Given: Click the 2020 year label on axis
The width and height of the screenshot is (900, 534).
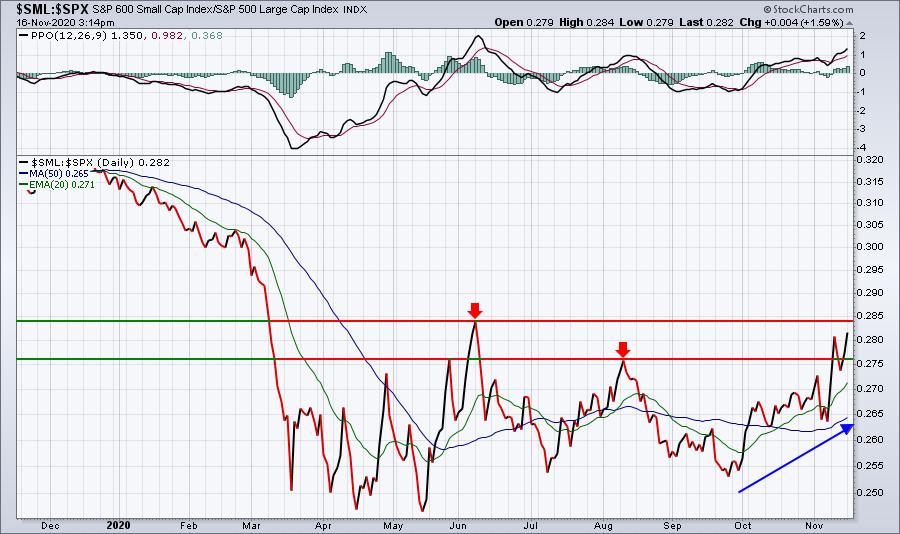Looking at the screenshot, I should pyautogui.click(x=119, y=525).
